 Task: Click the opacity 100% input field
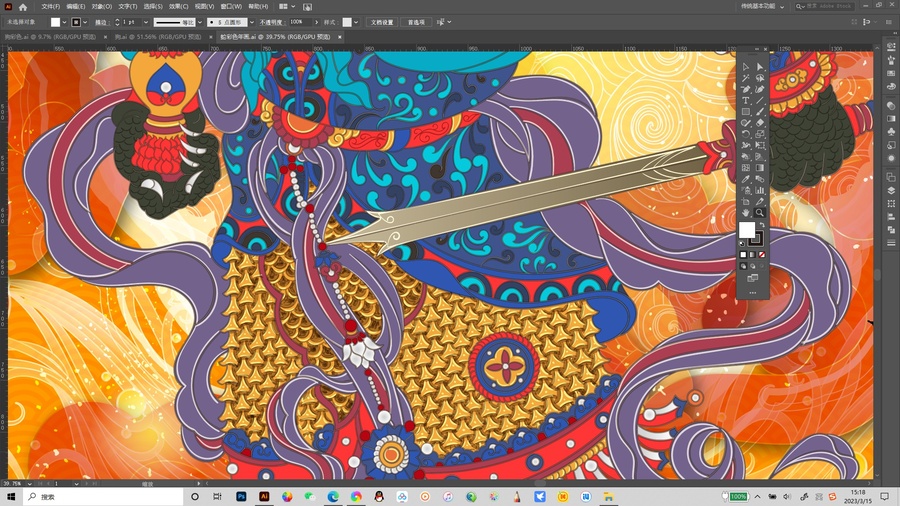click(300, 22)
